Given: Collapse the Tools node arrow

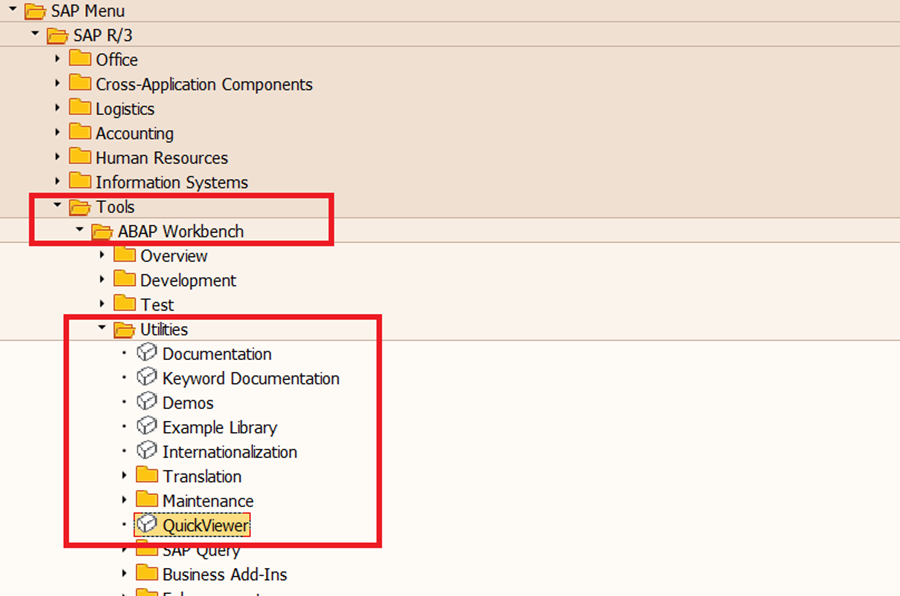Looking at the screenshot, I should click(57, 205).
